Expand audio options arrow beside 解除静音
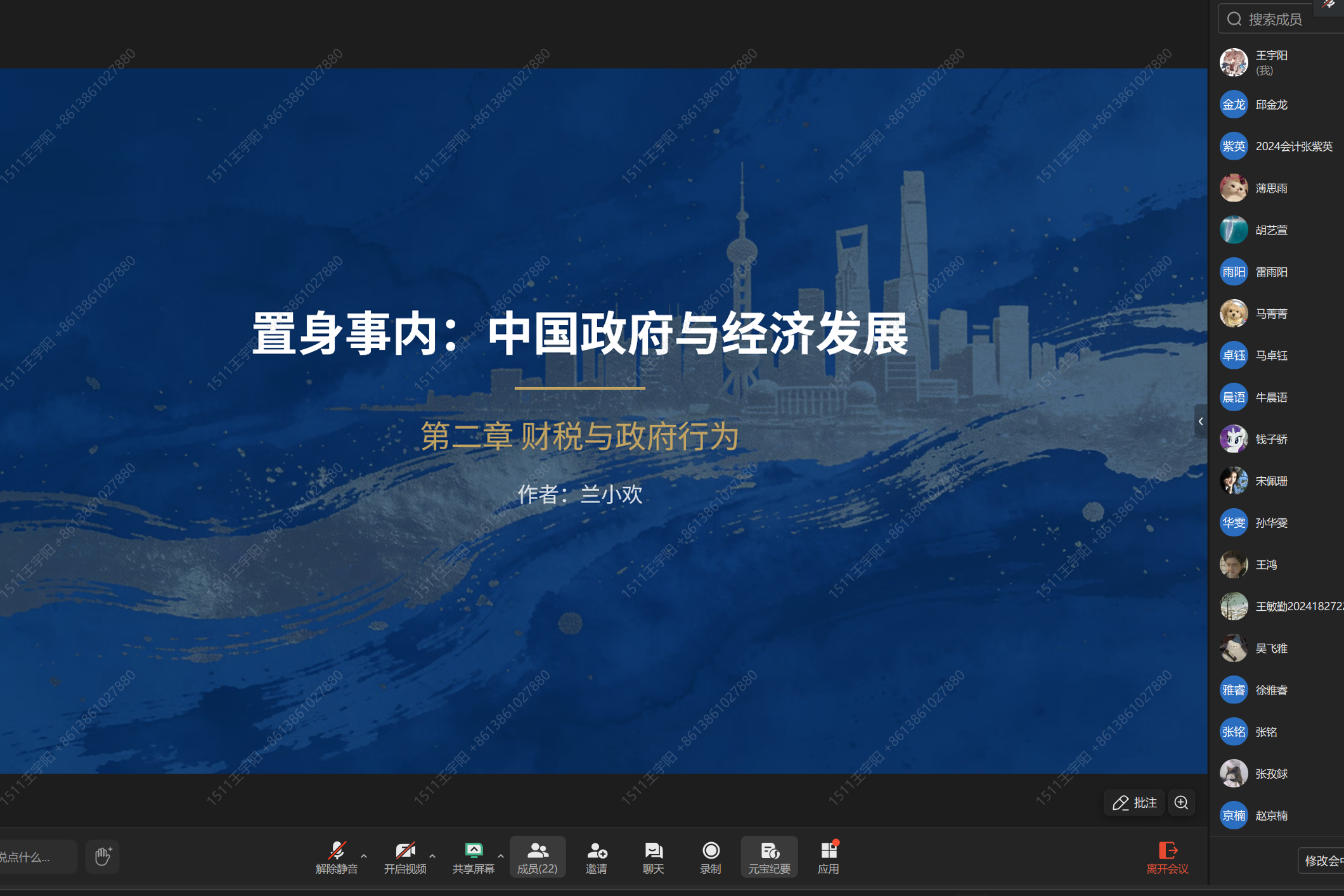The width and height of the screenshot is (1344, 896). click(x=364, y=855)
